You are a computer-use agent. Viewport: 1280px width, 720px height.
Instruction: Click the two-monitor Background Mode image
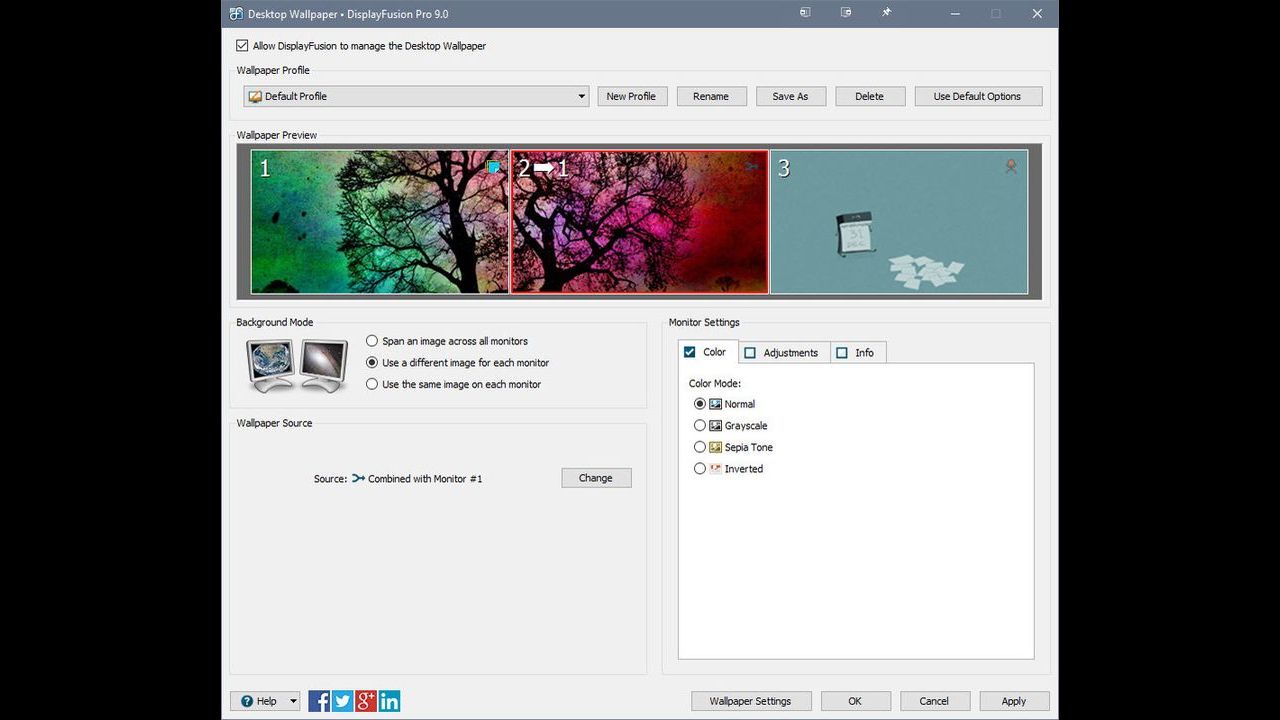pyautogui.click(x=297, y=365)
